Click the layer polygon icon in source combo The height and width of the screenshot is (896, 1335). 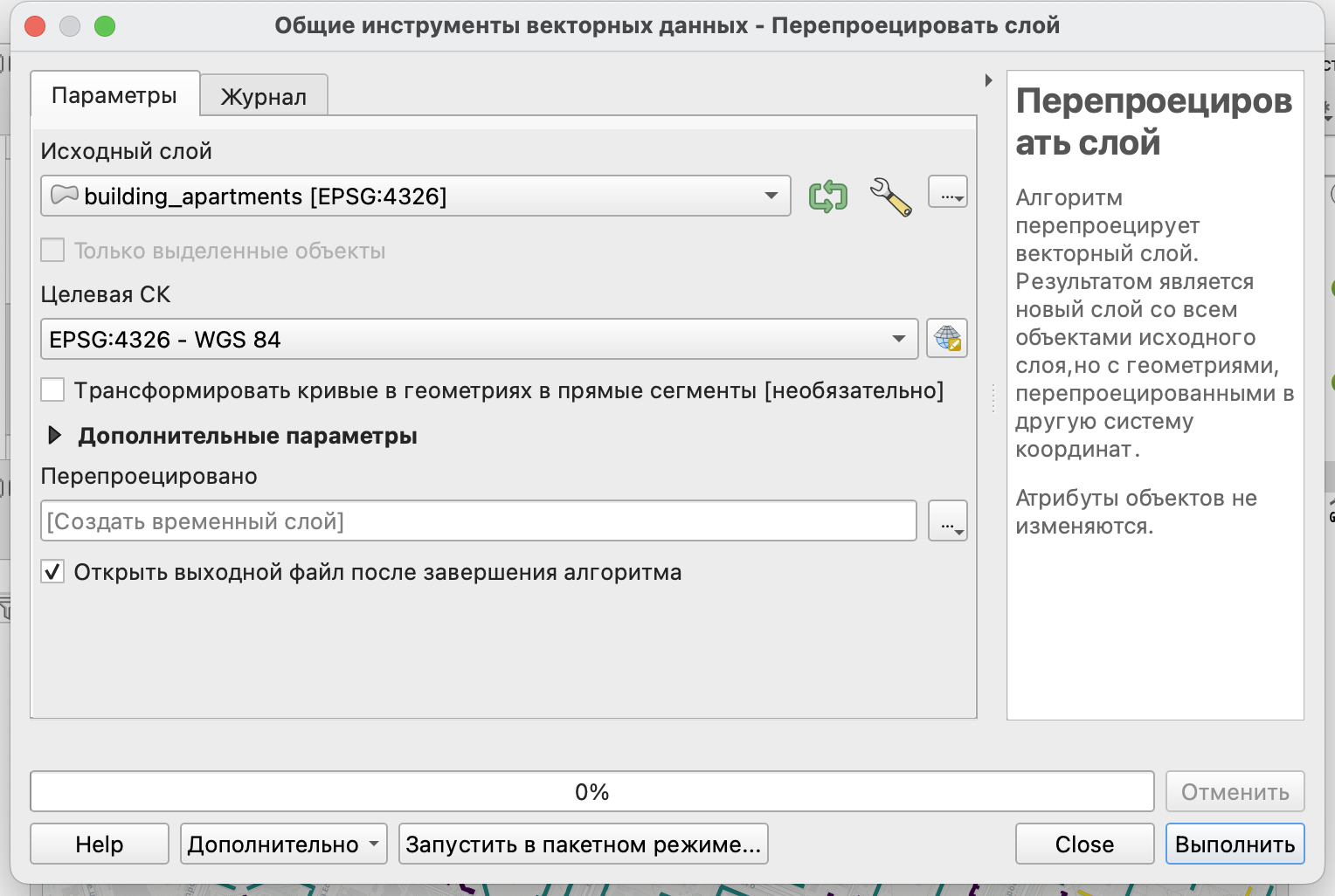pyautogui.click(x=65, y=195)
